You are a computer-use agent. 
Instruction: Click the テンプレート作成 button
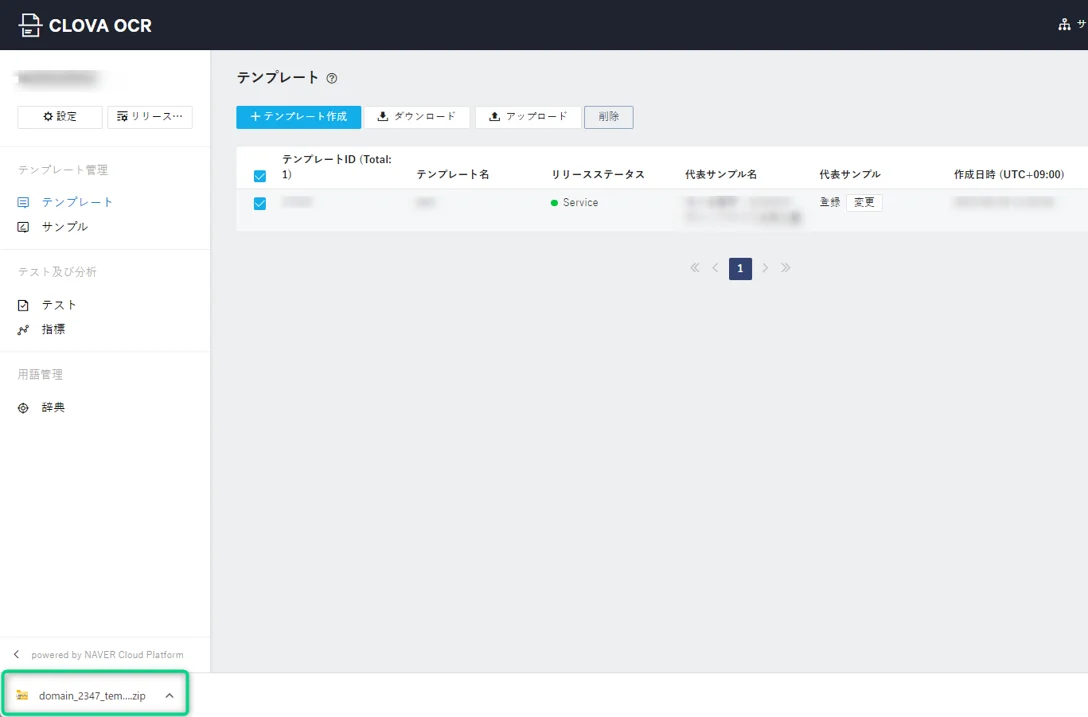tap(298, 117)
